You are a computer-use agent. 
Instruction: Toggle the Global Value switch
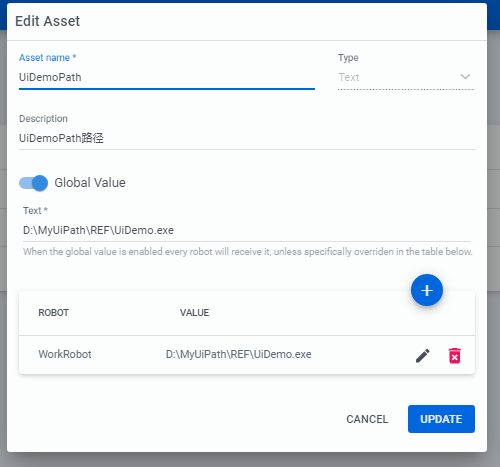33,183
